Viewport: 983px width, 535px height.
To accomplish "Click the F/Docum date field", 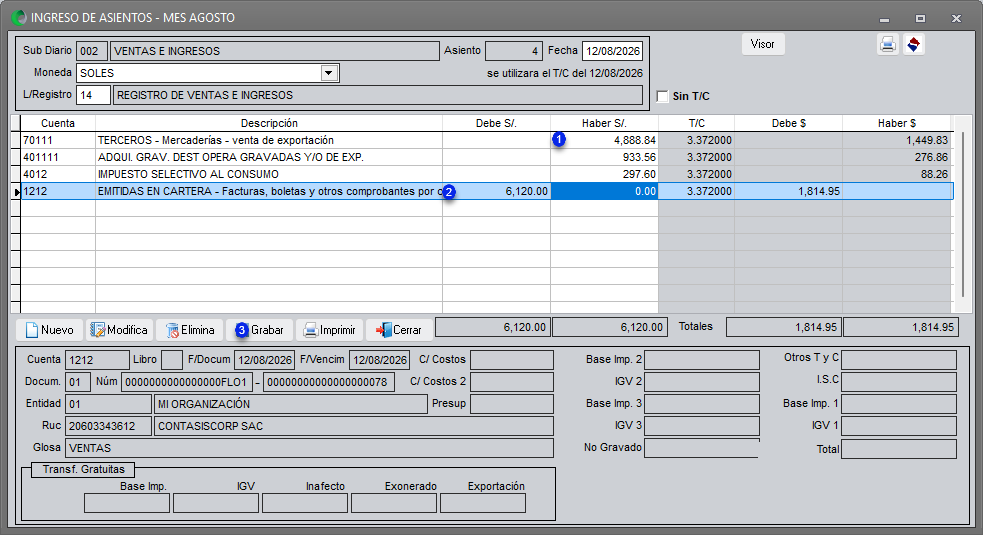I will pos(265,360).
